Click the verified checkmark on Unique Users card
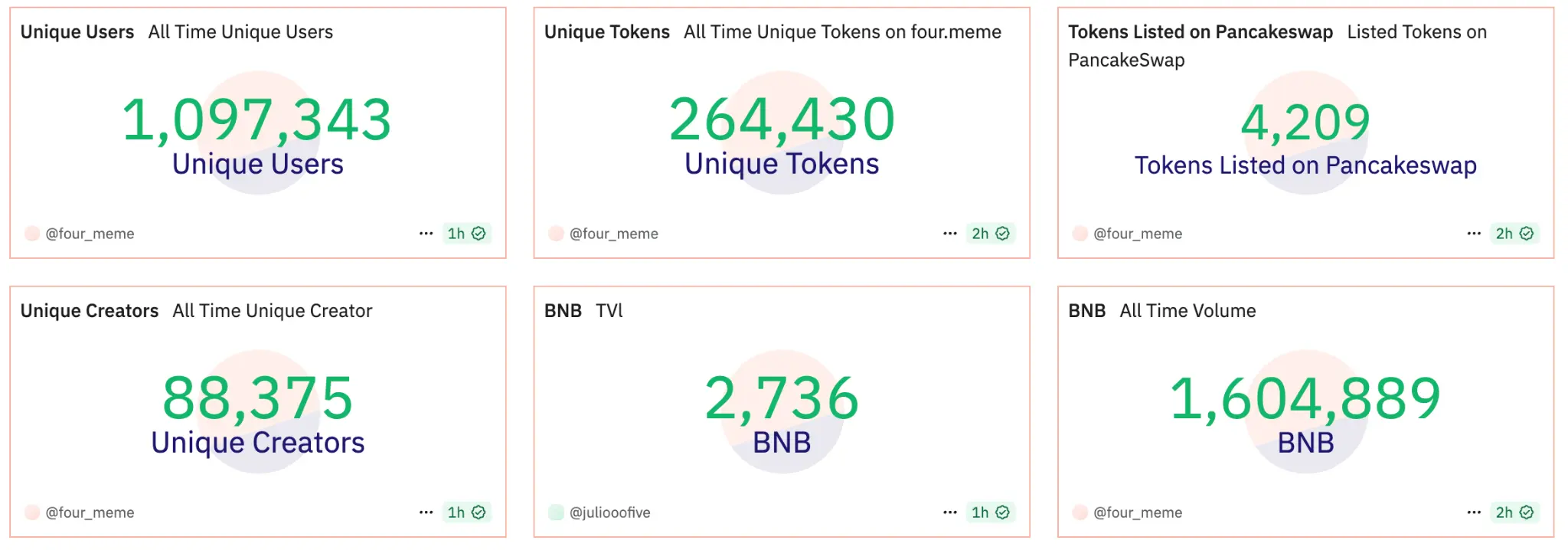The image size is (1568, 550). [477, 233]
